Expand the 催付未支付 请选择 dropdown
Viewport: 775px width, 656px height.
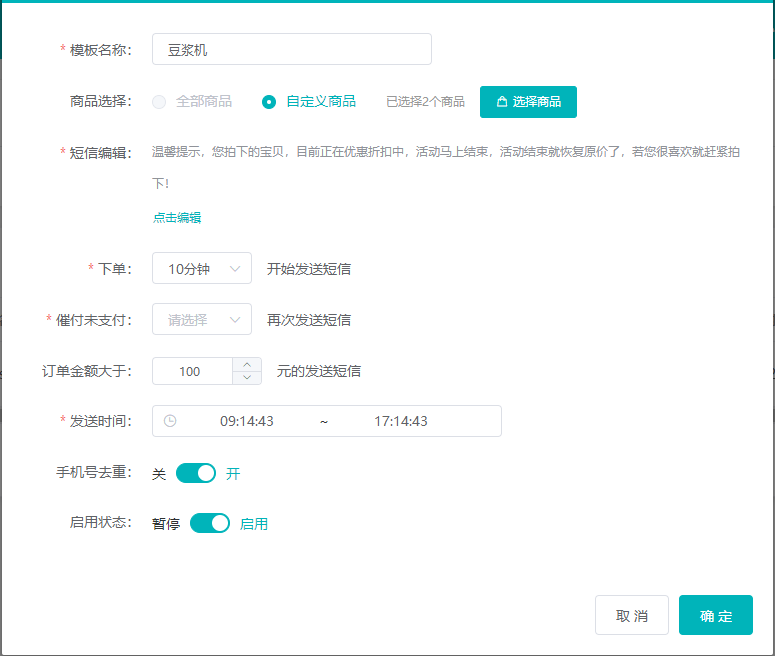click(x=202, y=320)
